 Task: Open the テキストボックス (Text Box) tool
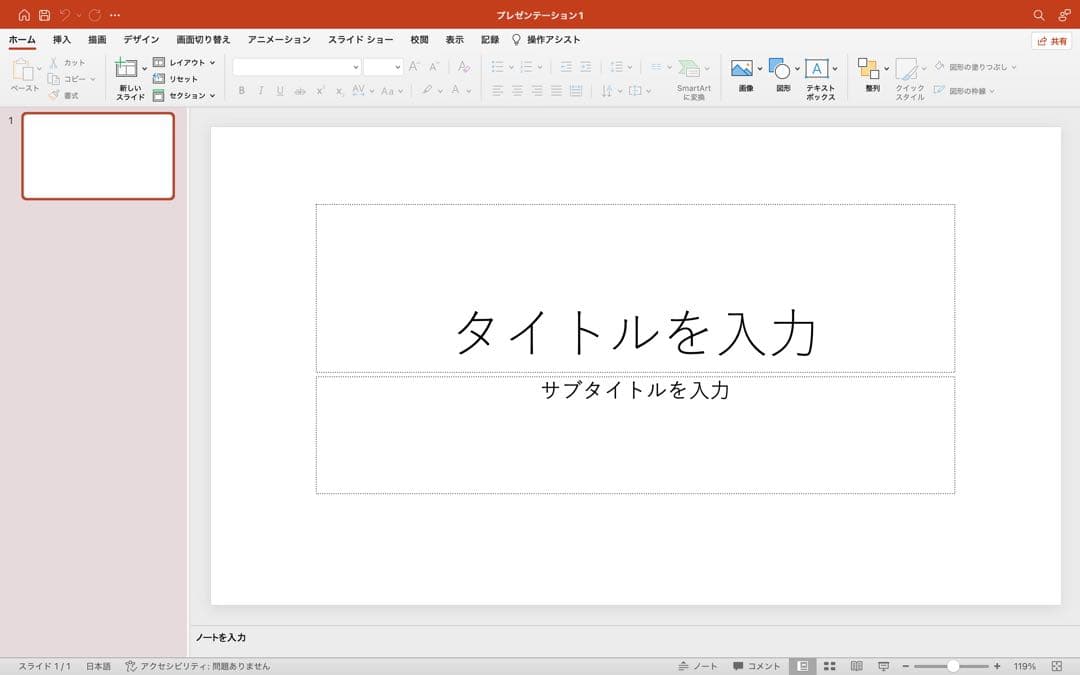817,68
